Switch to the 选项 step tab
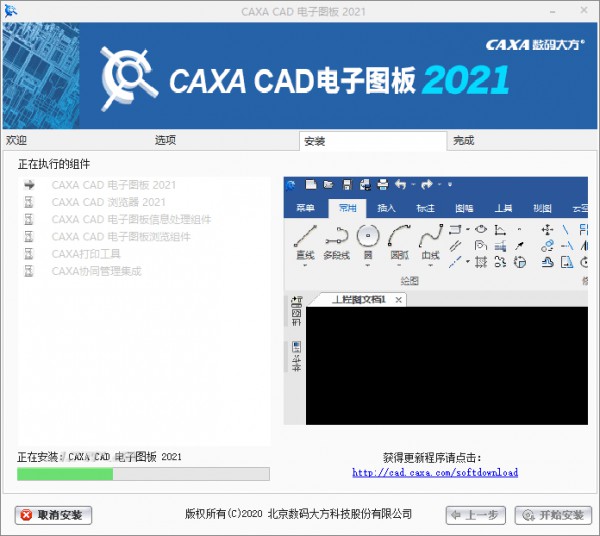This screenshot has height=536, width=600. pos(165,141)
